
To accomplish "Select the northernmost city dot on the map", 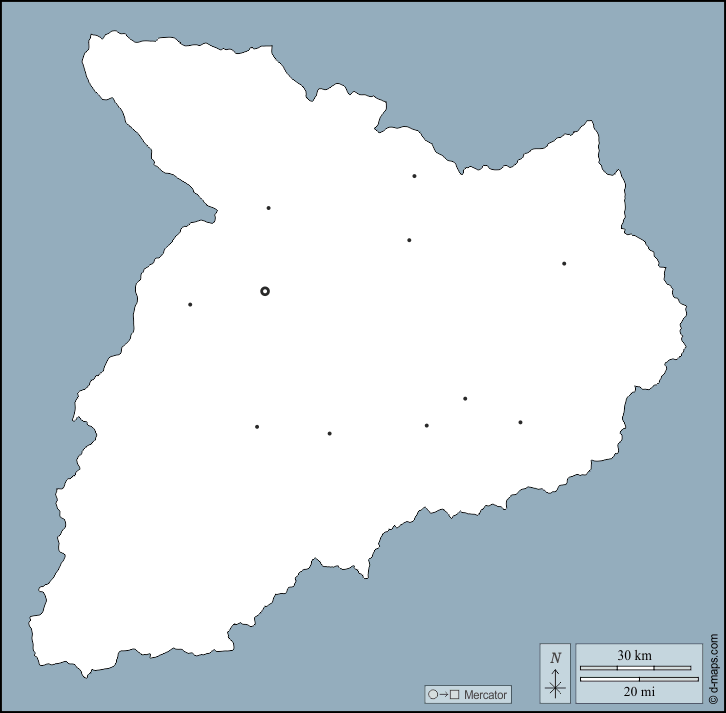I will pos(414,176).
